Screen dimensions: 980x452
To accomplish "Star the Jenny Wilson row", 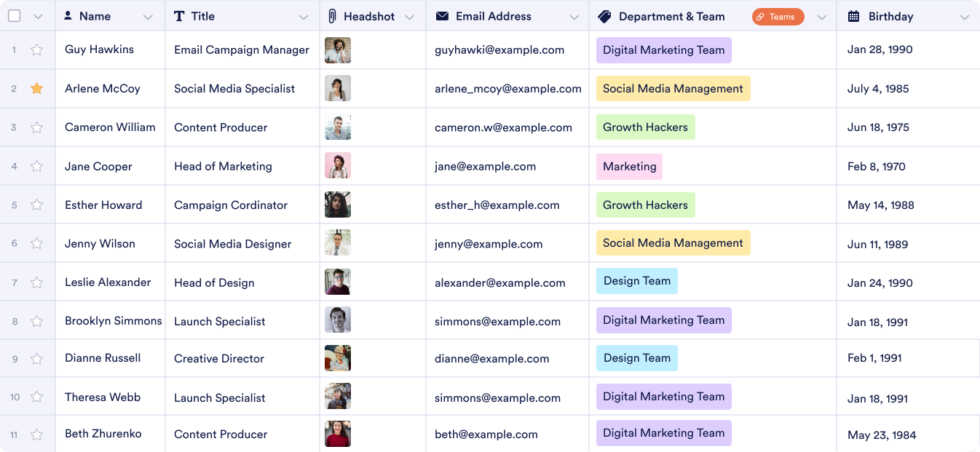I will tap(37, 244).
